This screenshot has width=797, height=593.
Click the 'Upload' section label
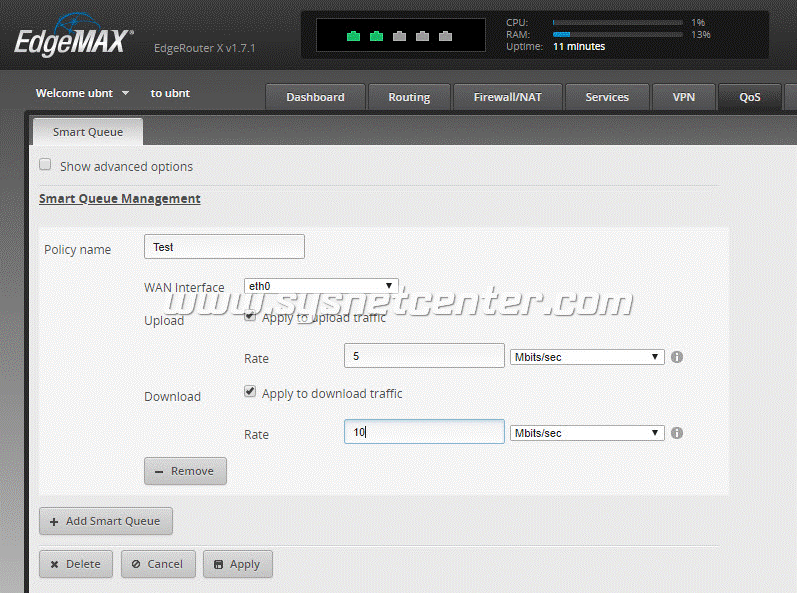tap(164, 321)
